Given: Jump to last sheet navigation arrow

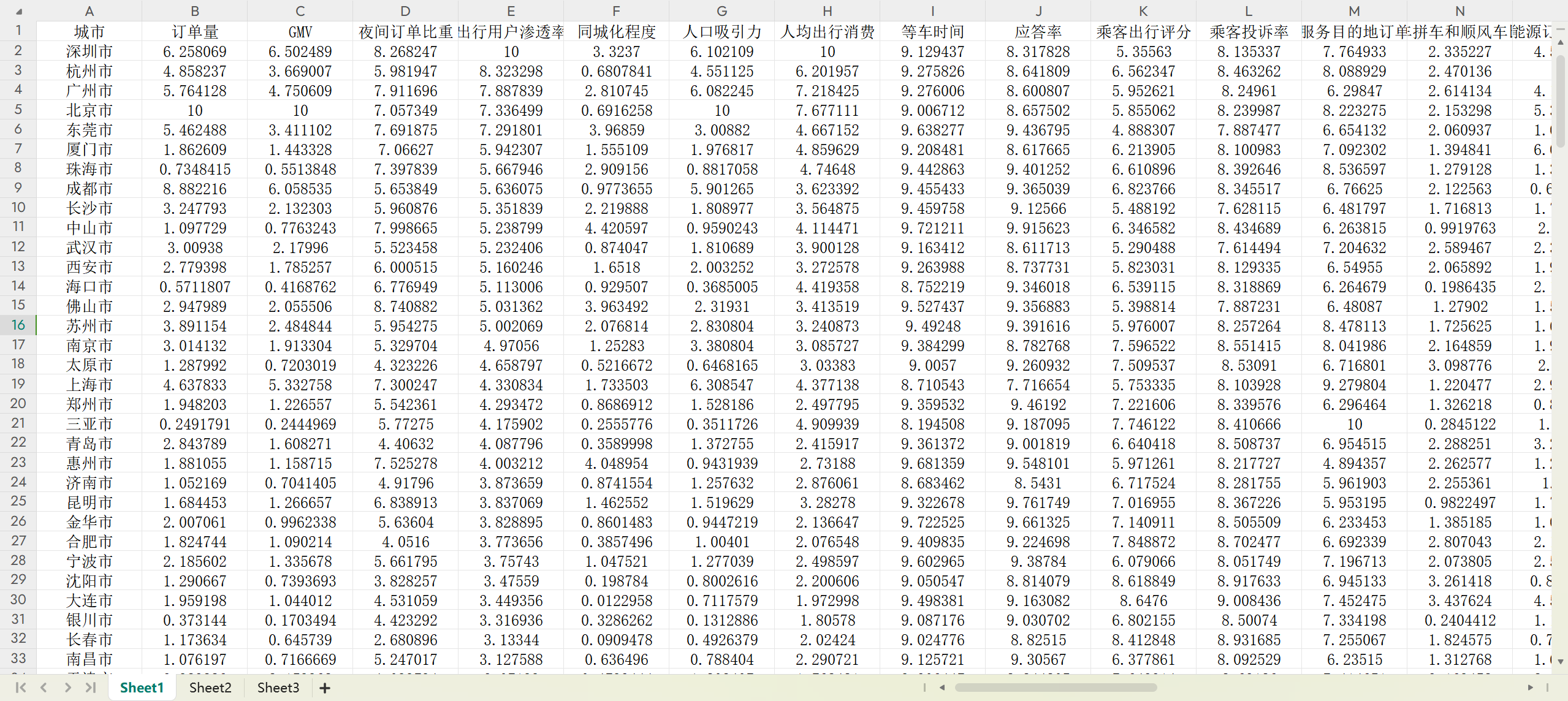Looking at the screenshot, I should click(x=91, y=688).
